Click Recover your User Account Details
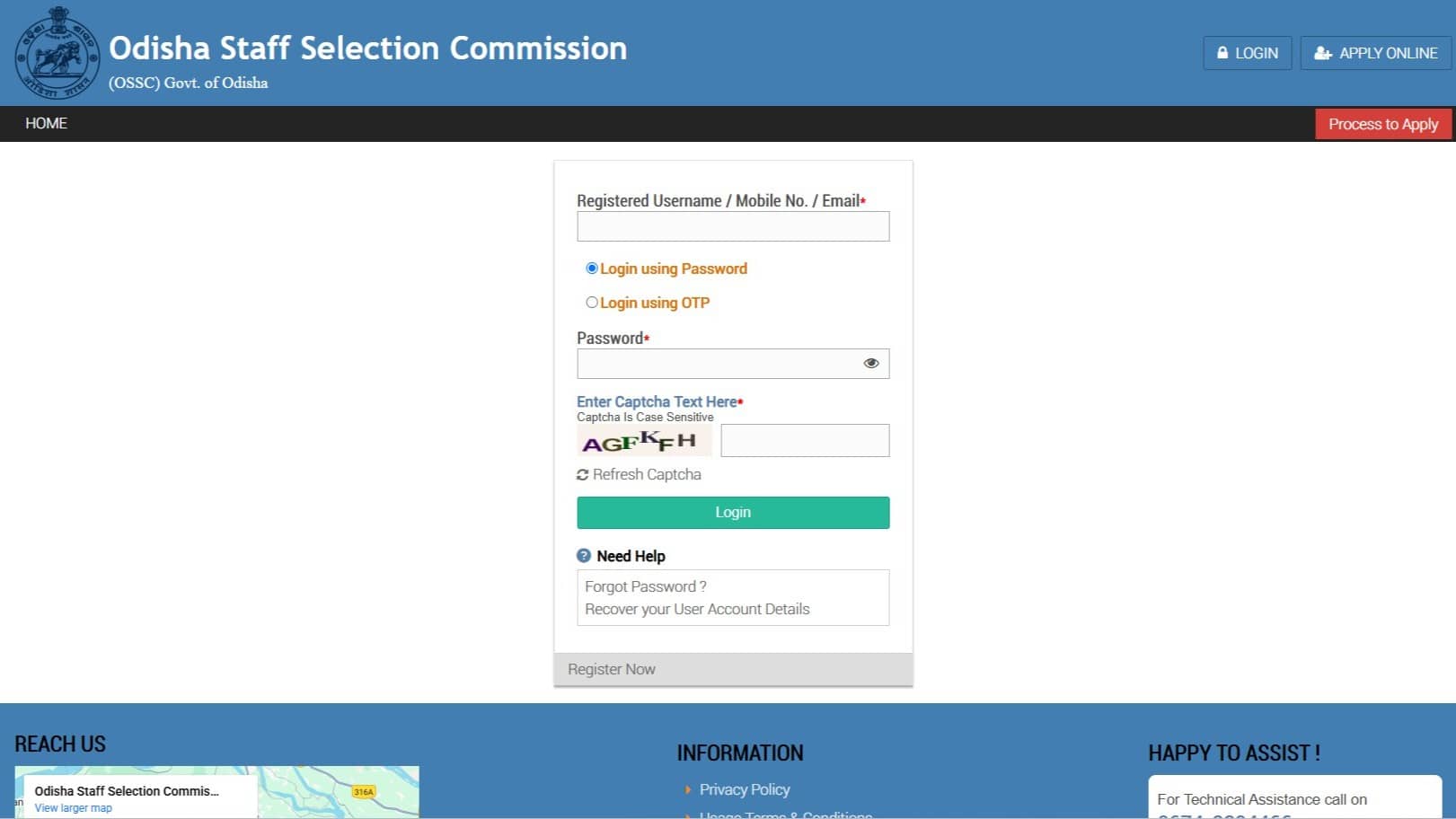1456x819 pixels. click(x=697, y=609)
